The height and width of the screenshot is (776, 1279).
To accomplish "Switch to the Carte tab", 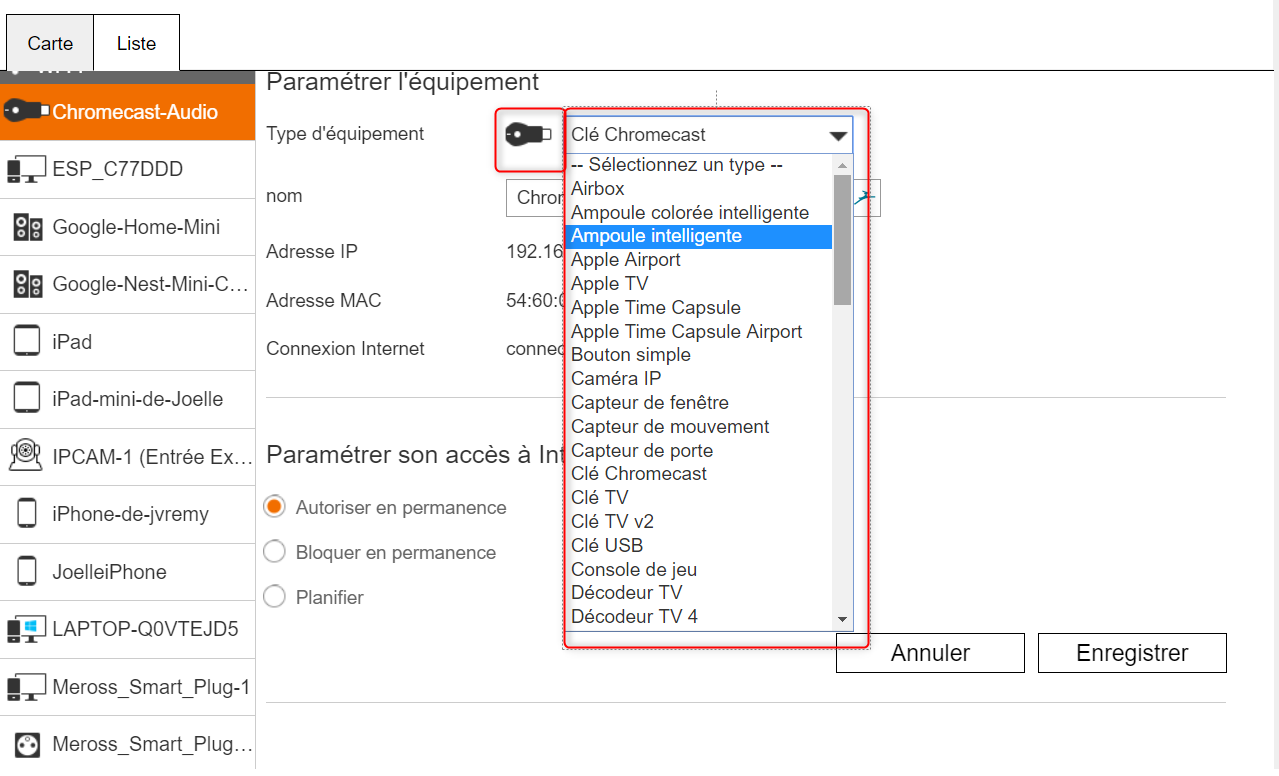I will pyautogui.click(x=50, y=43).
